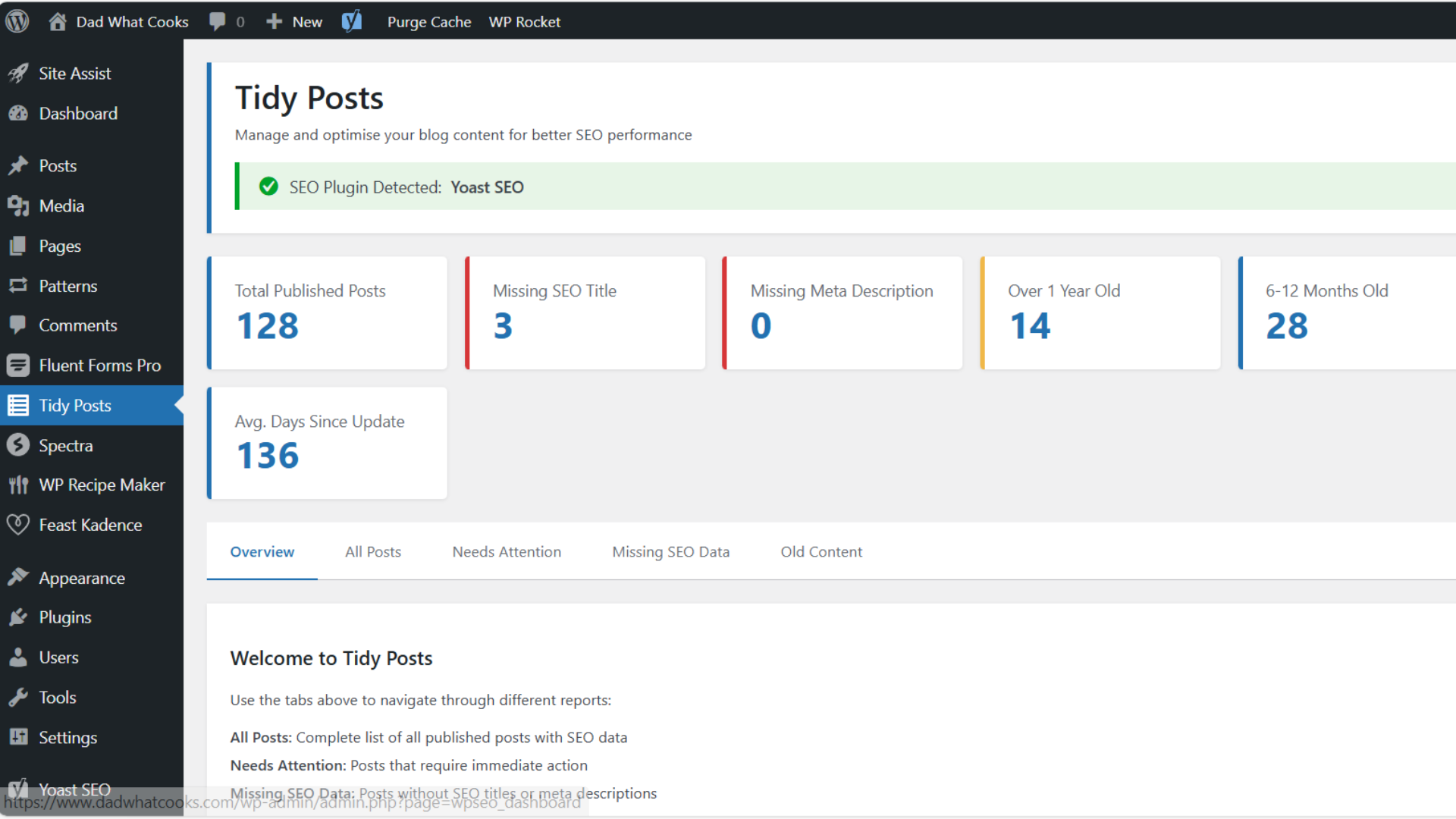Open the Yoast icon in admin bar

(352, 21)
